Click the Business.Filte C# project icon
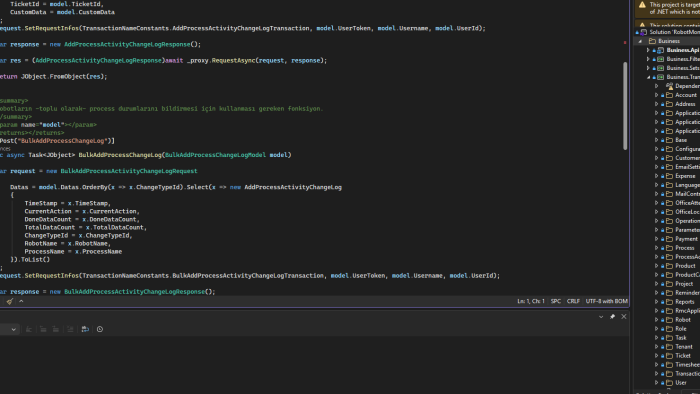Image resolution: width=700 pixels, height=394 pixels. (660, 59)
